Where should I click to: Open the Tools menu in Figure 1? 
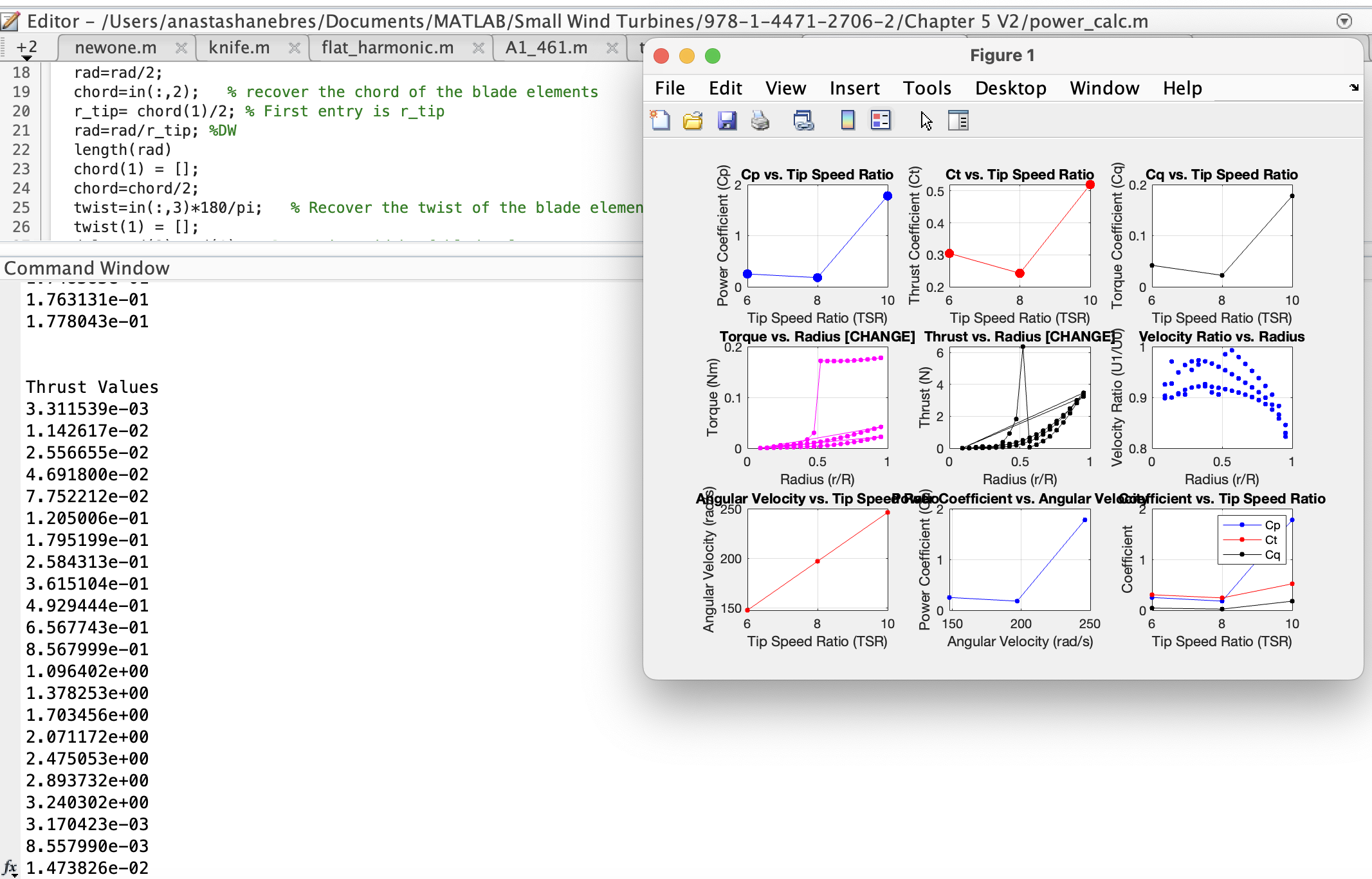(926, 88)
